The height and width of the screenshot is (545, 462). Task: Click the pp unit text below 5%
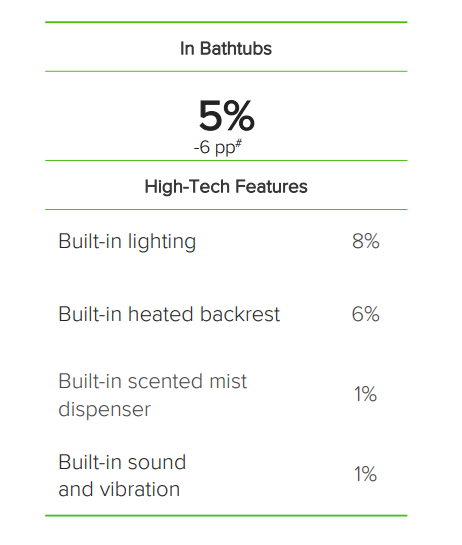click(x=225, y=149)
